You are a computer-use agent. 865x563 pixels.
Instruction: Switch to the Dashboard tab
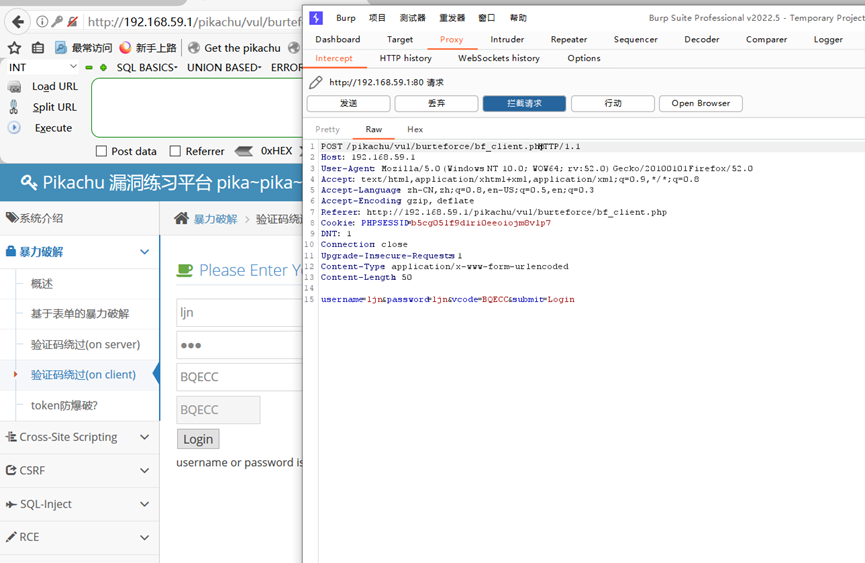pyautogui.click(x=338, y=39)
